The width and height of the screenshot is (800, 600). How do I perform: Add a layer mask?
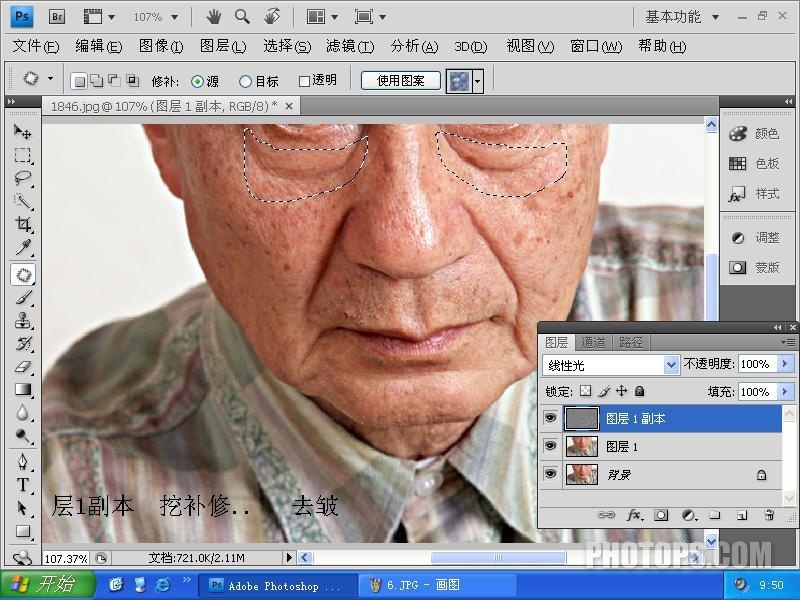click(661, 515)
